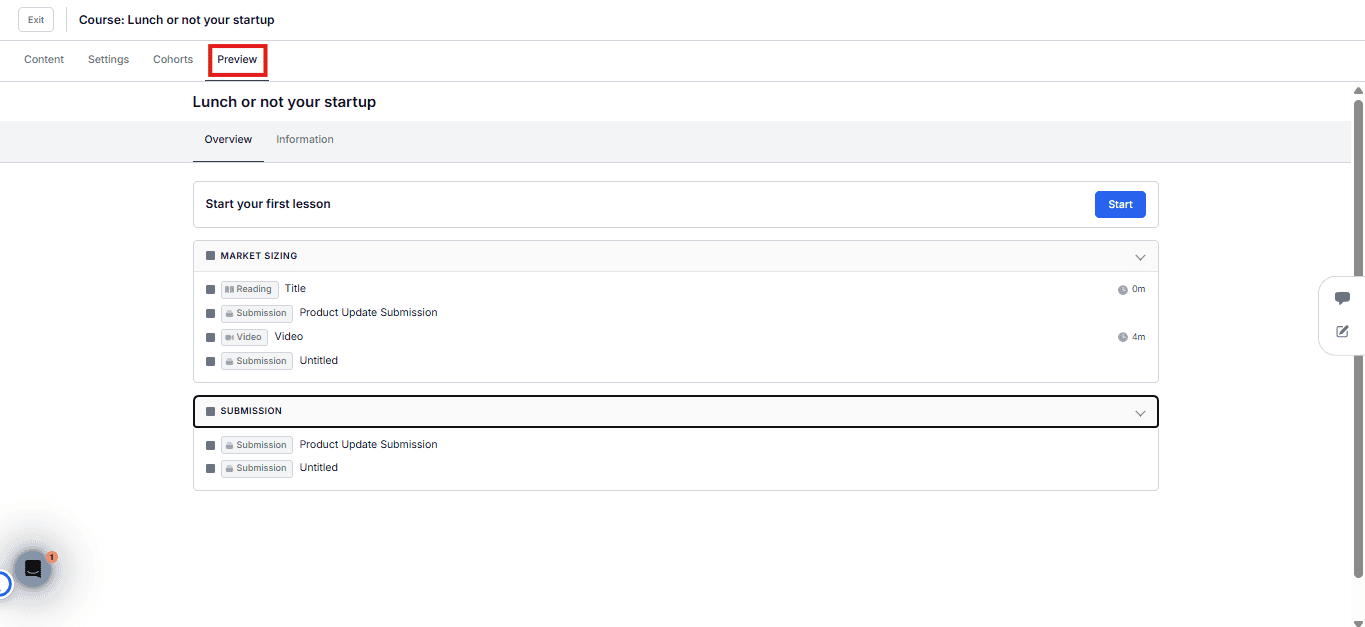This screenshot has height=627, width=1365.
Task: Toggle completion square of Product Update Submission in Submission section
Action: (x=210, y=445)
